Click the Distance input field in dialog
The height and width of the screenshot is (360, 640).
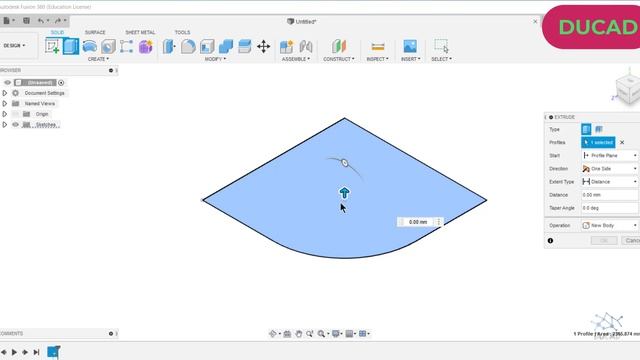(610, 195)
